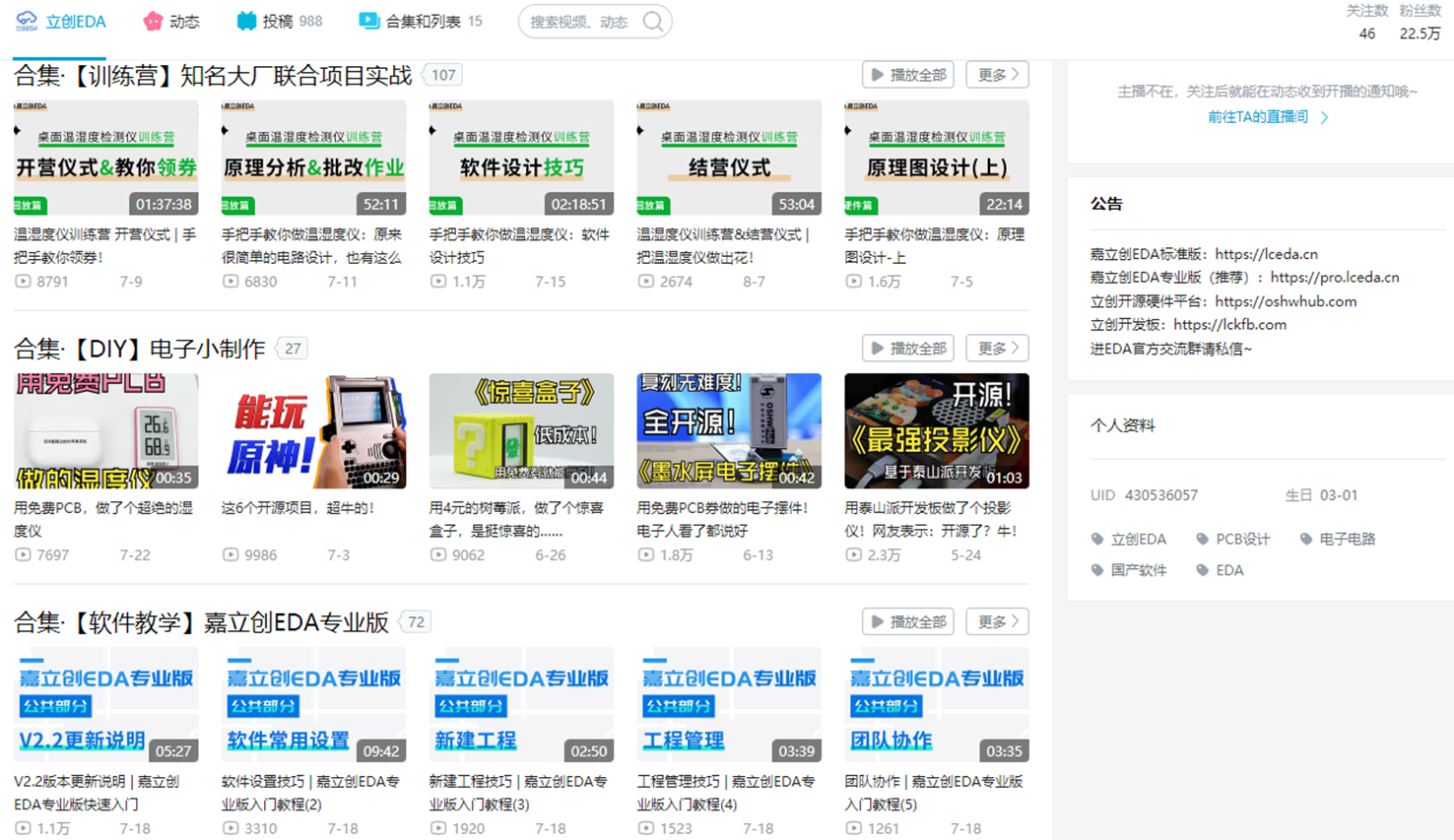This screenshot has width=1454, height=840.
Task: Click announcement line with https://oshwhub.com
Action: point(1223,301)
